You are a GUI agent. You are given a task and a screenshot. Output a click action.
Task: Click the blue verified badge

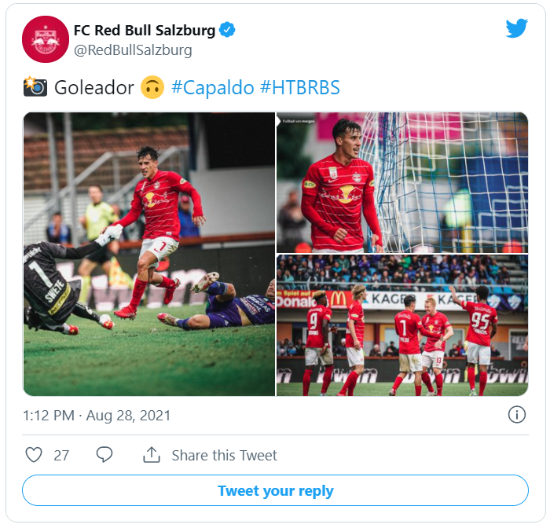tap(227, 30)
